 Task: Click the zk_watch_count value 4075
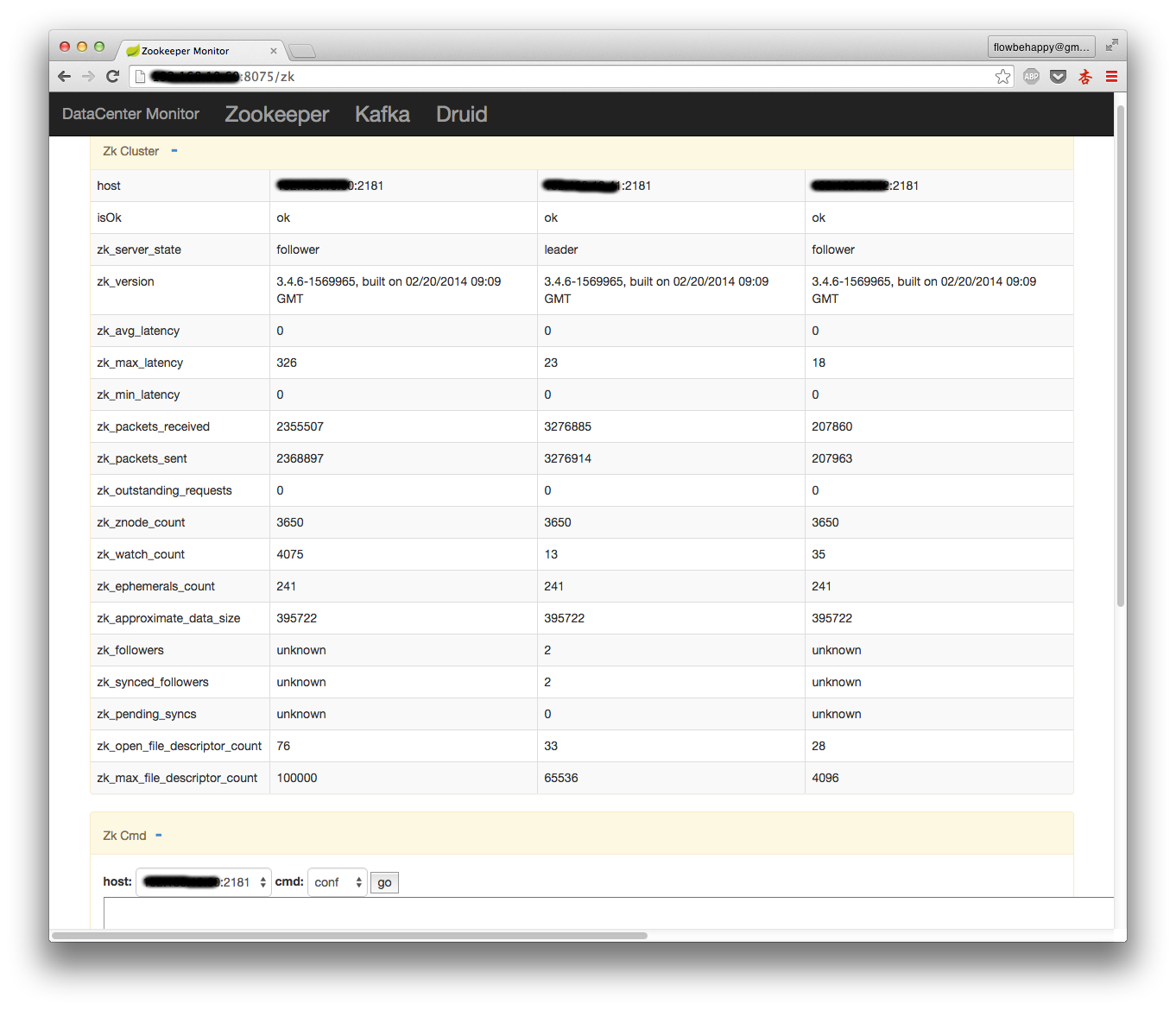(x=290, y=554)
